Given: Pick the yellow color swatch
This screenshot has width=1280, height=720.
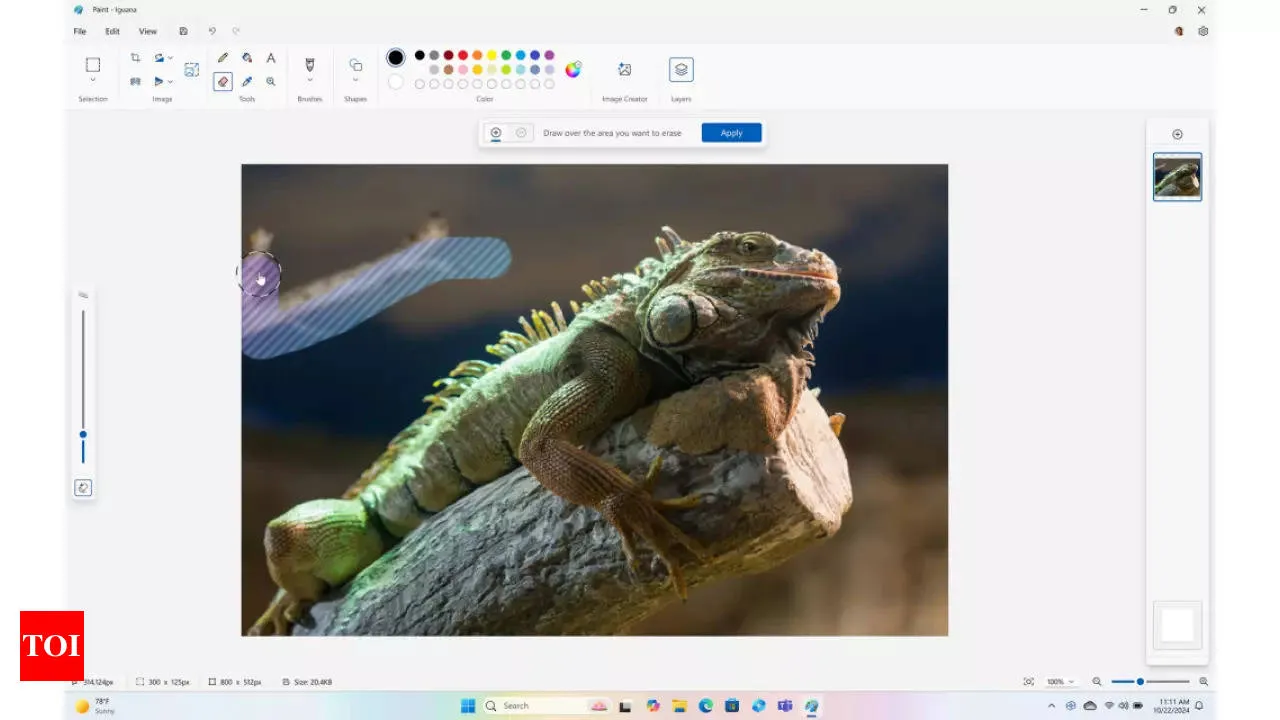Looking at the screenshot, I should [x=491, y=55].
